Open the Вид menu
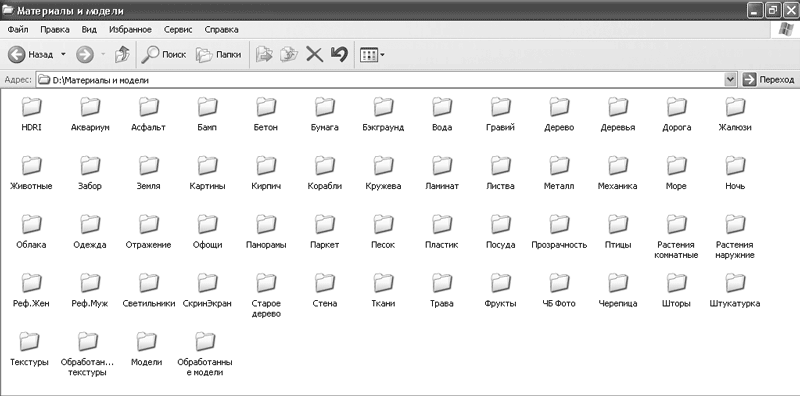800x396 pixels. (x=89, y=30)
